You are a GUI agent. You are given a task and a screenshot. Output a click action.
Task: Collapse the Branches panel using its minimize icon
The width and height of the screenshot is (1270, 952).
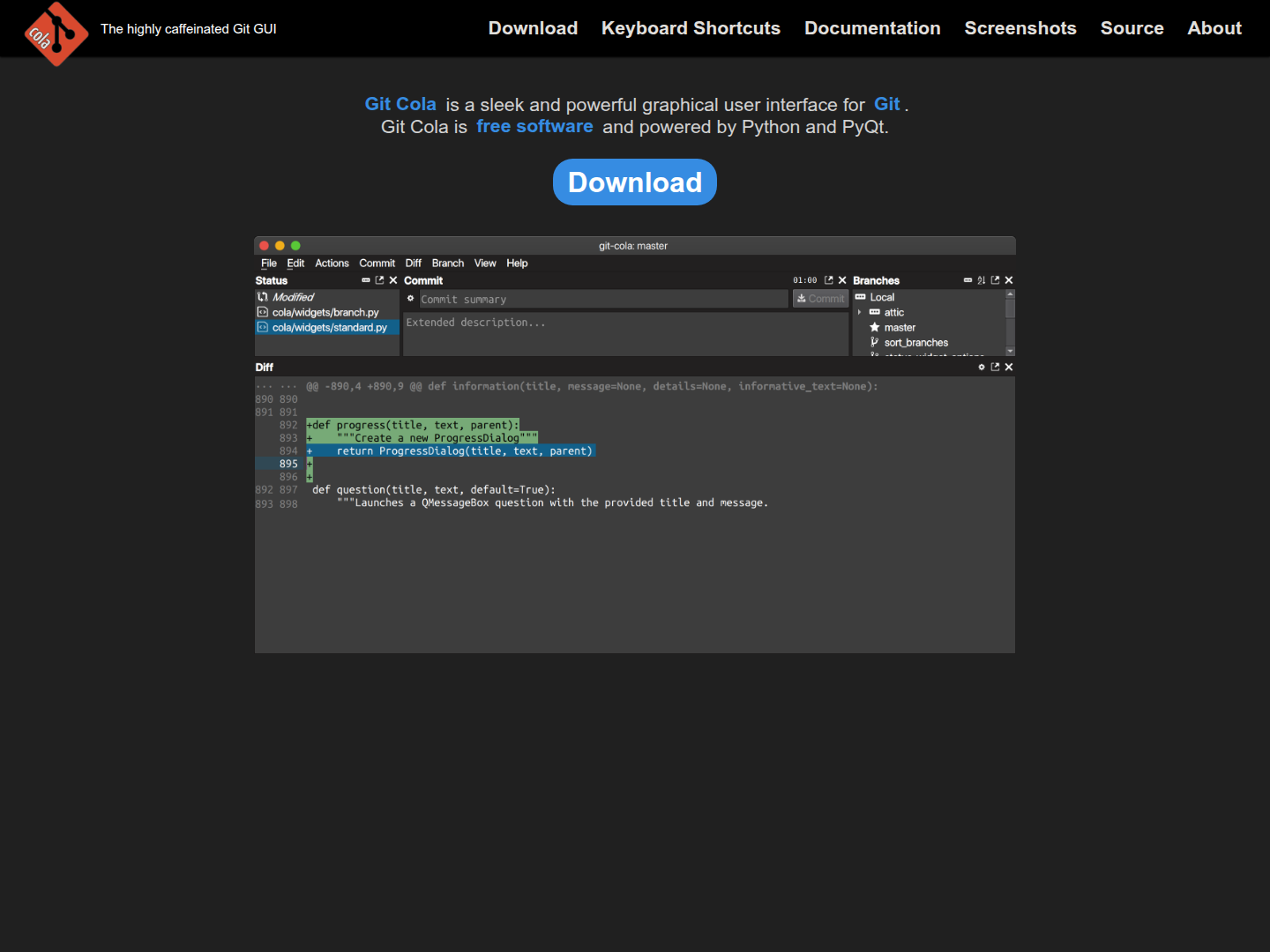point(967,280)
